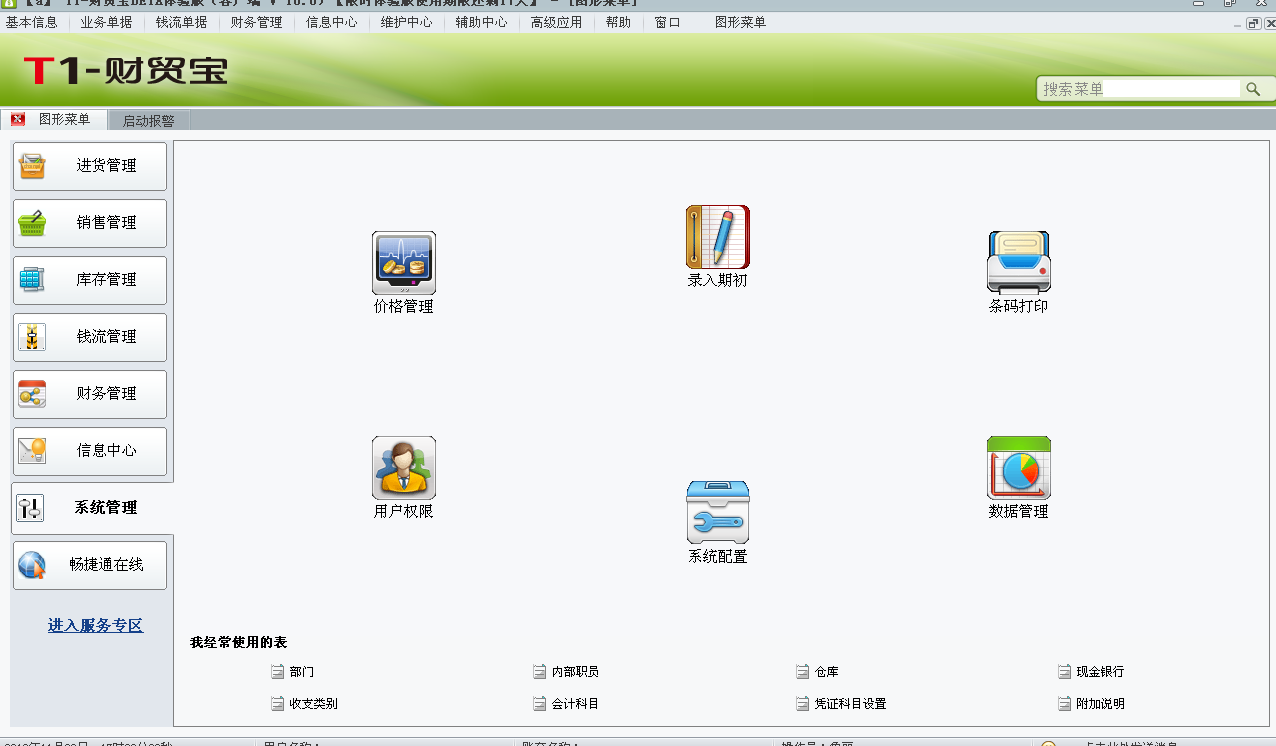Open the 业务单据 menu

[106, 22]
